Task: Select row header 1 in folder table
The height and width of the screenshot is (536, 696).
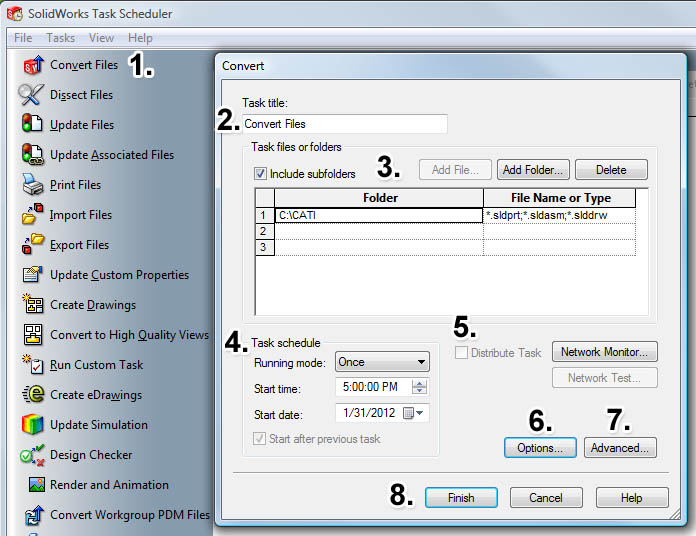Action: pos(265,215)
